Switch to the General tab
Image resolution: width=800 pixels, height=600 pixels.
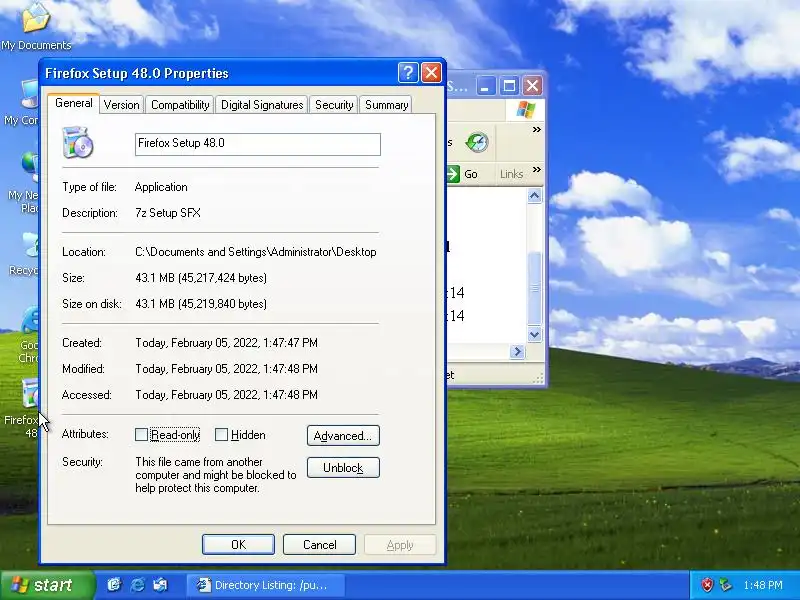[x=73, y=103]
